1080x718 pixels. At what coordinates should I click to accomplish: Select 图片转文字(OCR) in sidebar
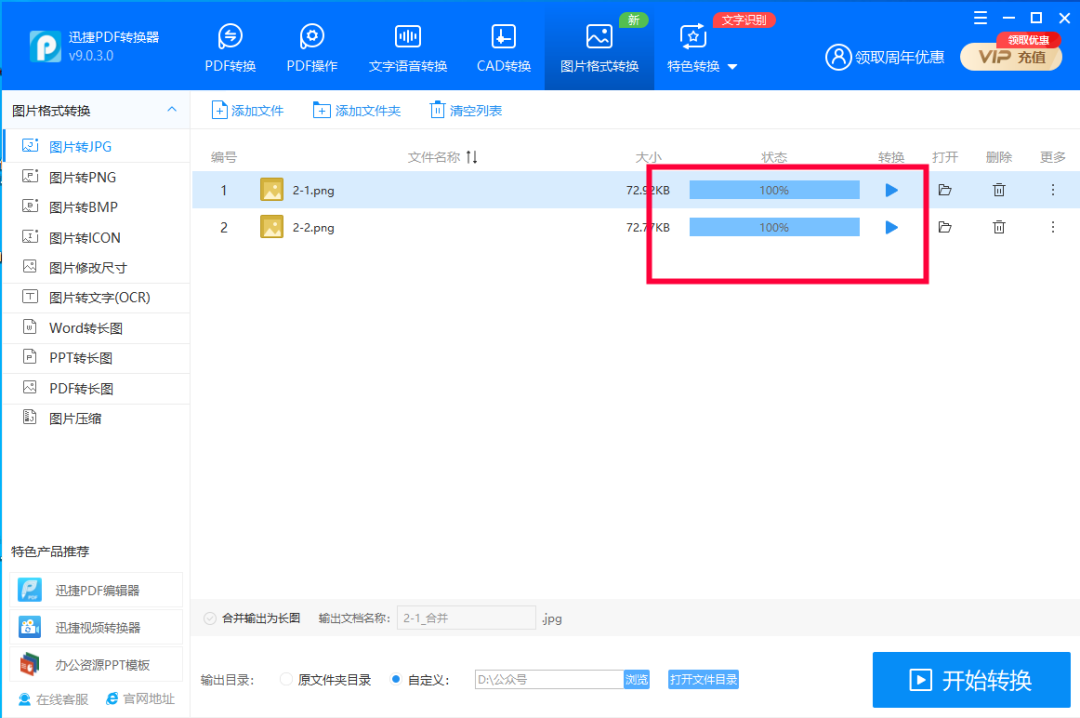pos(96,297)
